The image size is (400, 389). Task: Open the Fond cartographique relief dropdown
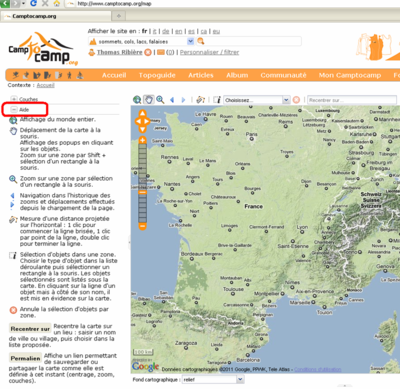point(240,379)
